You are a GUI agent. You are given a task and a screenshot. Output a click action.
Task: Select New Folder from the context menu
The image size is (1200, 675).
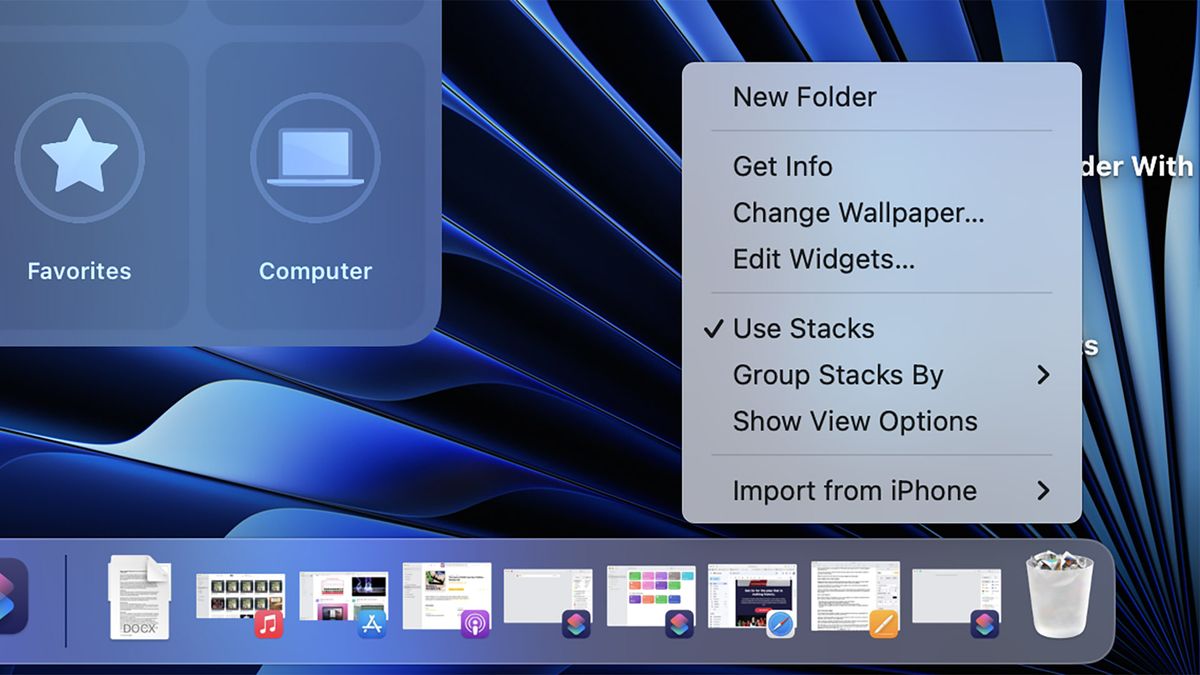click(x=805, y=96)
